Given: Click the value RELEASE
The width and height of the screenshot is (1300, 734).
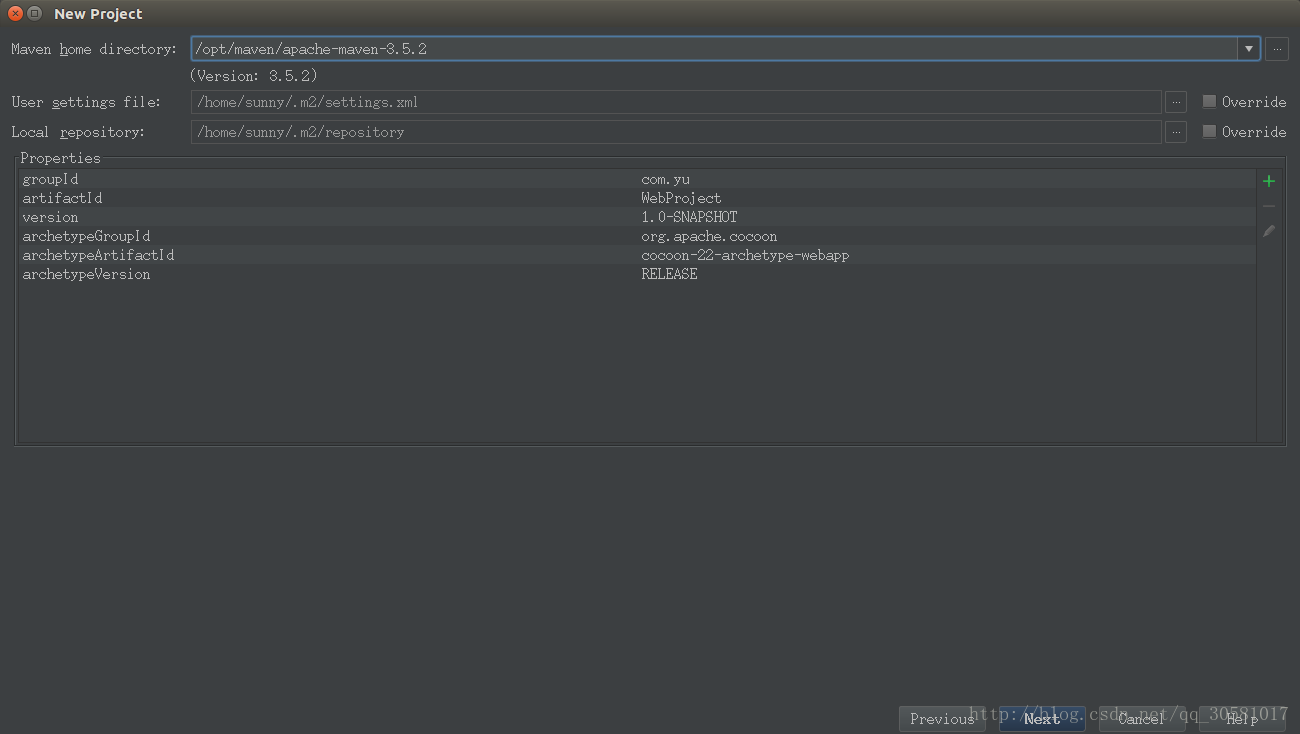Looking at the screenshot, I should (x=669, y=274).
